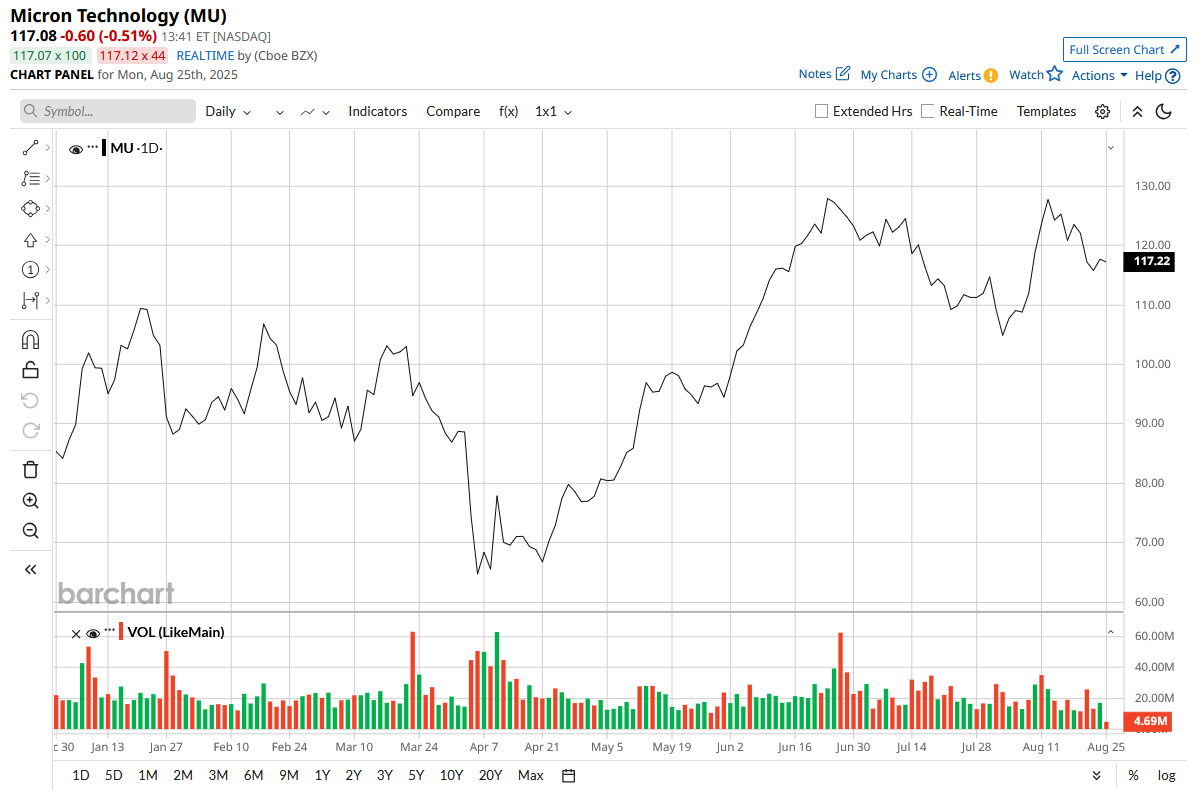Expand more scale options at bottom right
Screen dimensions: 1202x805
(x=1097, y=775)
